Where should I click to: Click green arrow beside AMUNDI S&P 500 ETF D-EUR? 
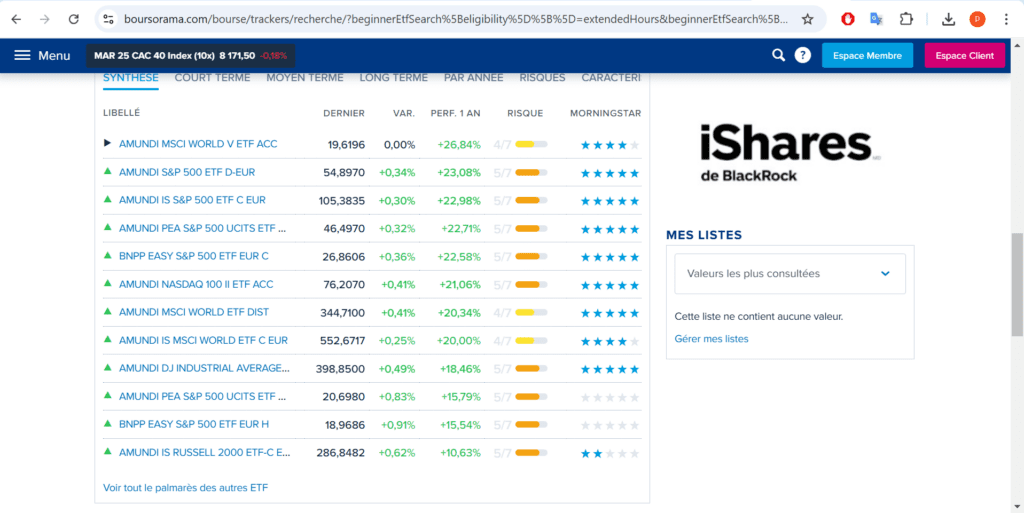click(108, 172)
